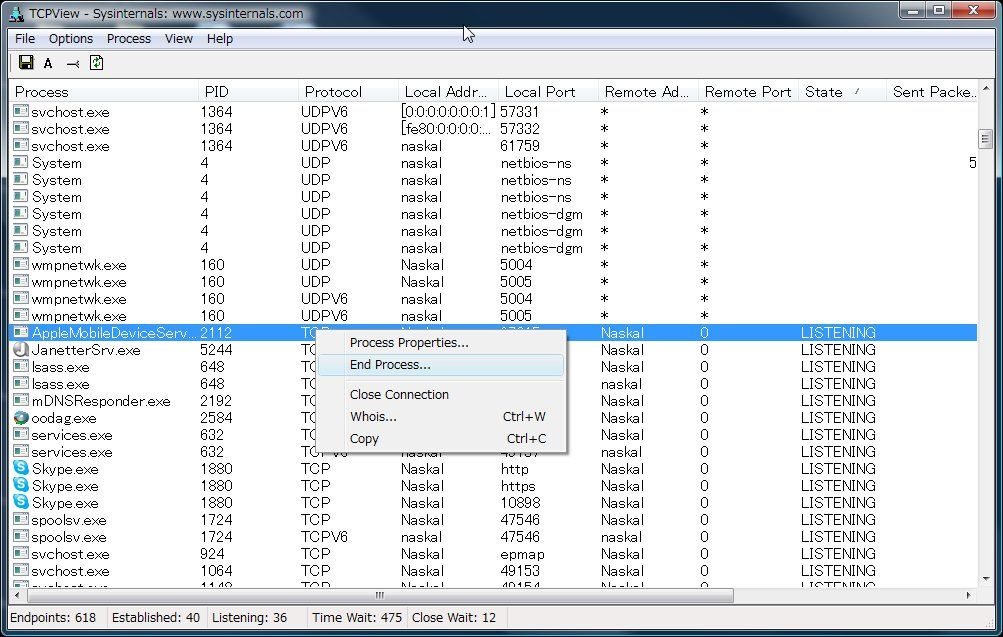
Task: Click the vertical scrollbar thumb
Action: pos(986,139)
